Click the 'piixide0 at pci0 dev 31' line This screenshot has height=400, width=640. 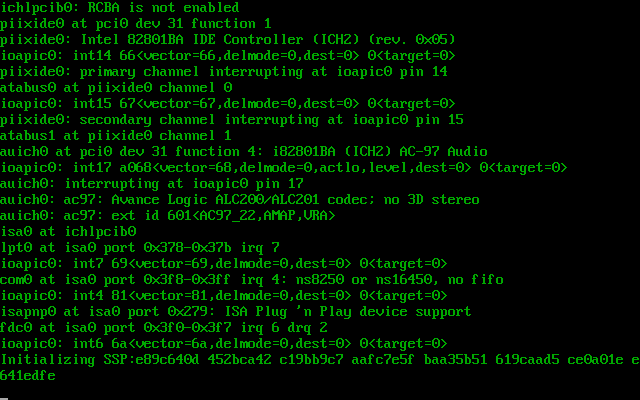pyautogui.click(x=135, y=23)
